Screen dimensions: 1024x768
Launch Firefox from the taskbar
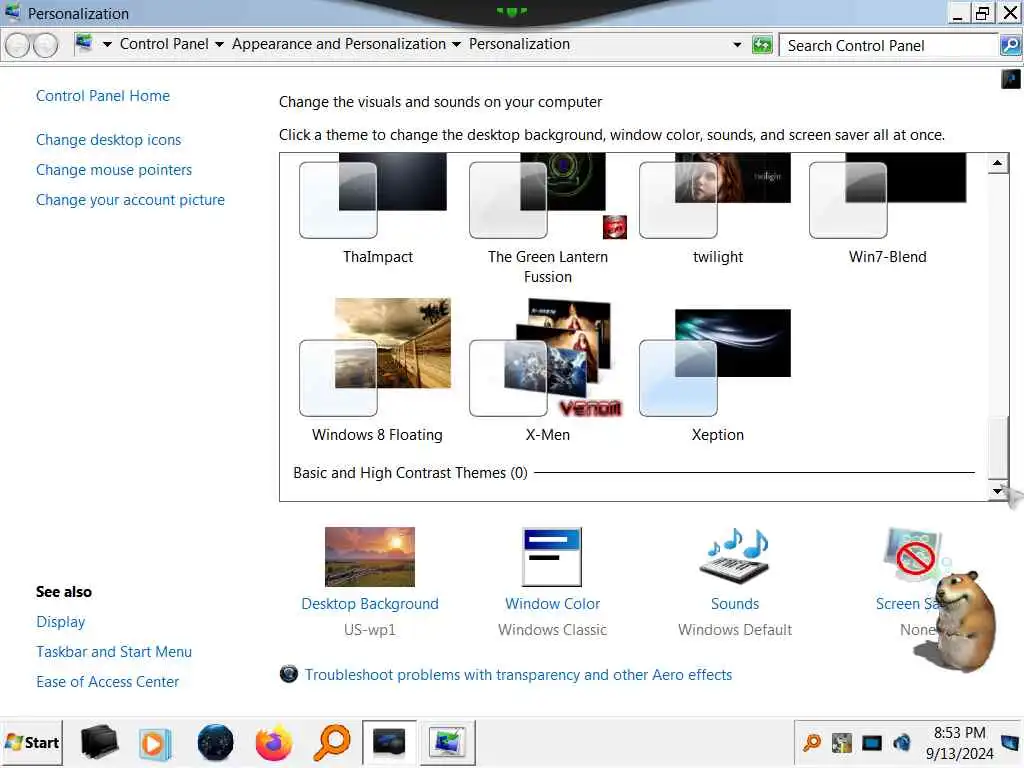click(x=273, y=743)
